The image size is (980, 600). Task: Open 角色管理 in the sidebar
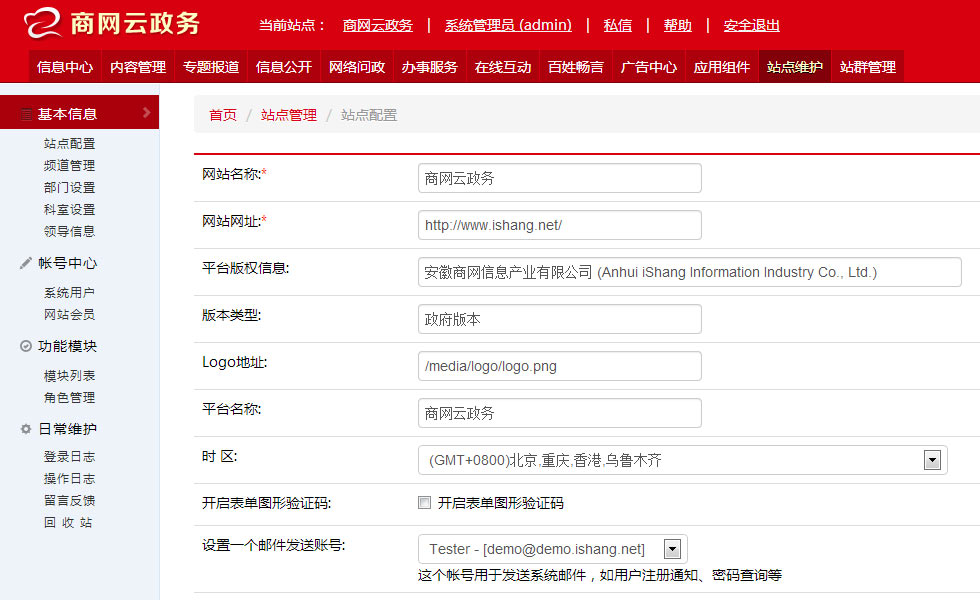pyautogui.click(x=69, y=398)
